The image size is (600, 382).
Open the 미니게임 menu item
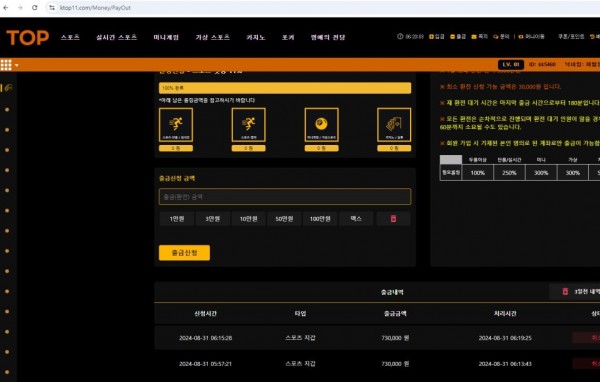[166, 37]
